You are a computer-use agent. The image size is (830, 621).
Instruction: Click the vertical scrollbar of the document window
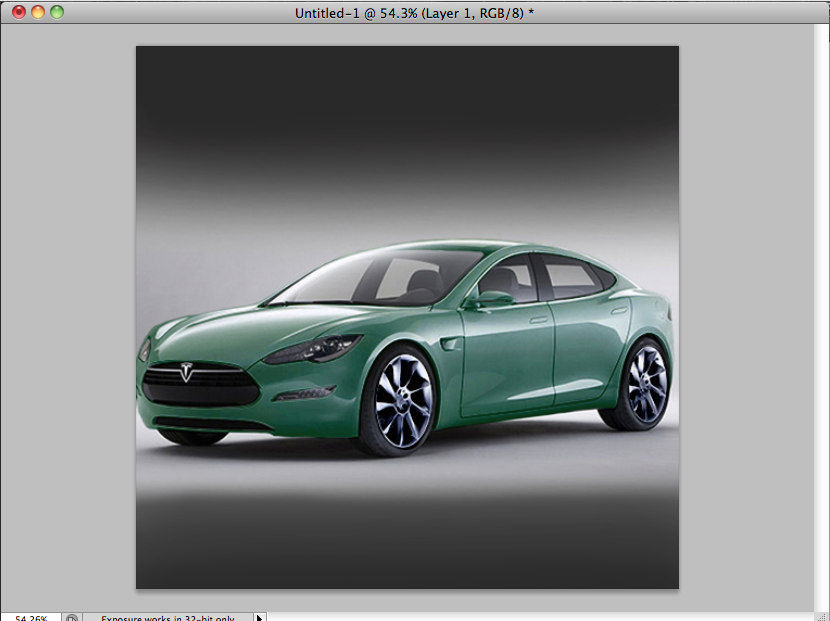(822, 317)
